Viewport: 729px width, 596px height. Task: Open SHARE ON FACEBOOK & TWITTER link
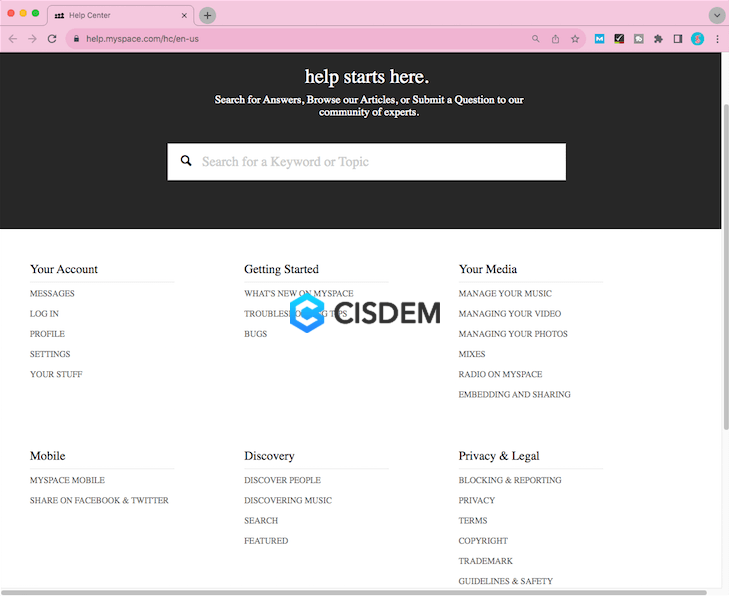pos(99,500)
